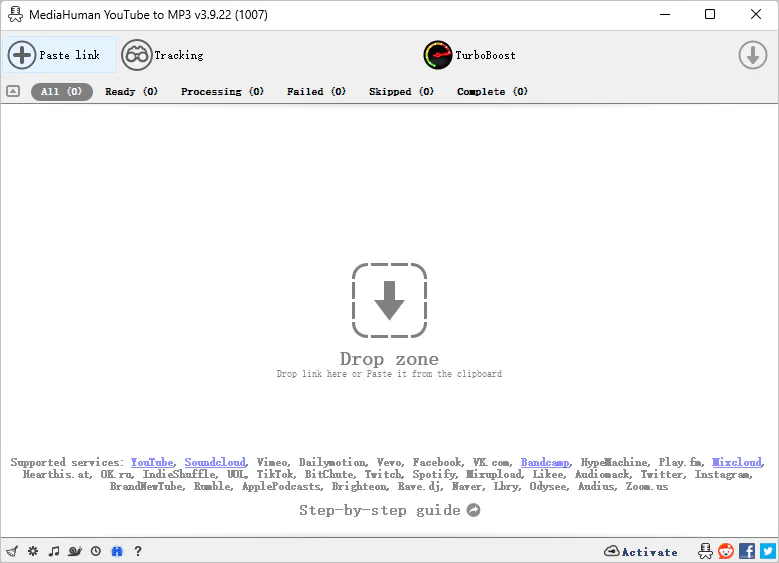Click the 'Vimeo' service name

pyautogui.click(x=272, y=462)
